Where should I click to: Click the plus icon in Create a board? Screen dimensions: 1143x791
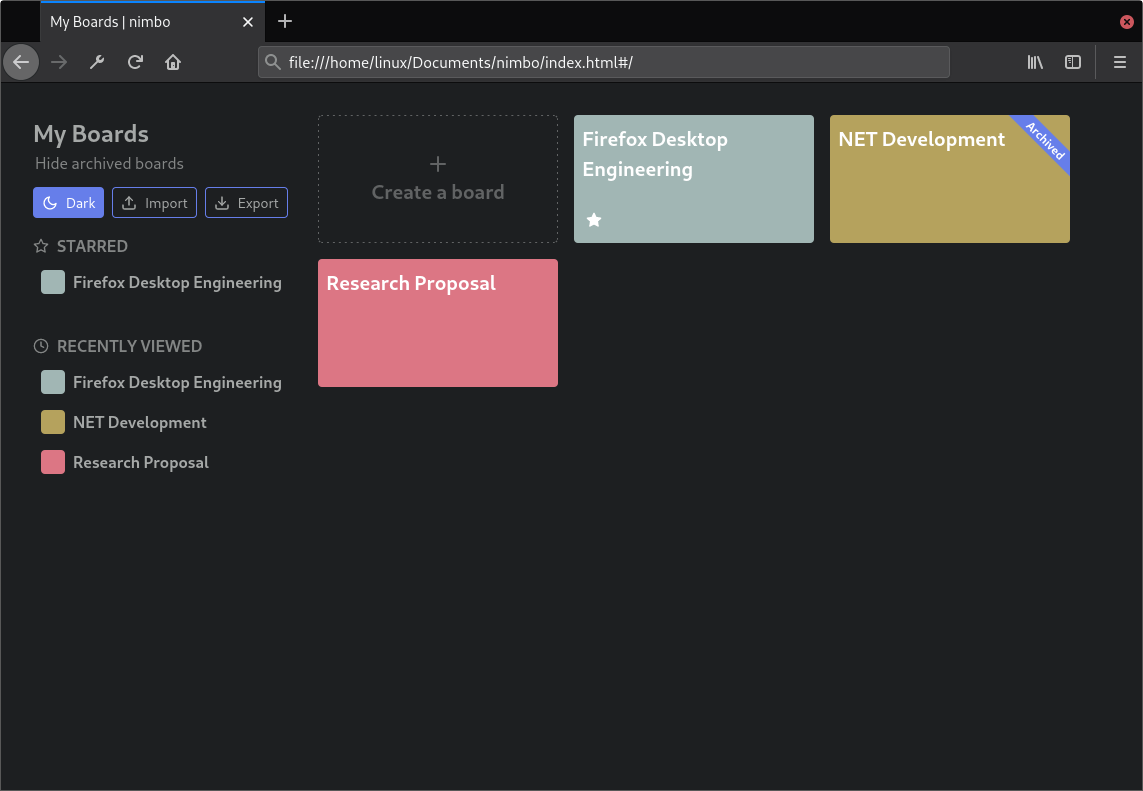tap(438, 164)
